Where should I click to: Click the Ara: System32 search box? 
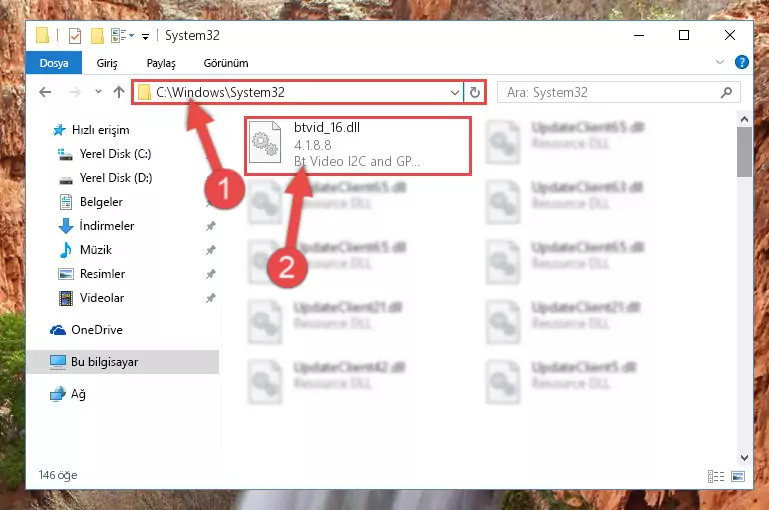618,92
